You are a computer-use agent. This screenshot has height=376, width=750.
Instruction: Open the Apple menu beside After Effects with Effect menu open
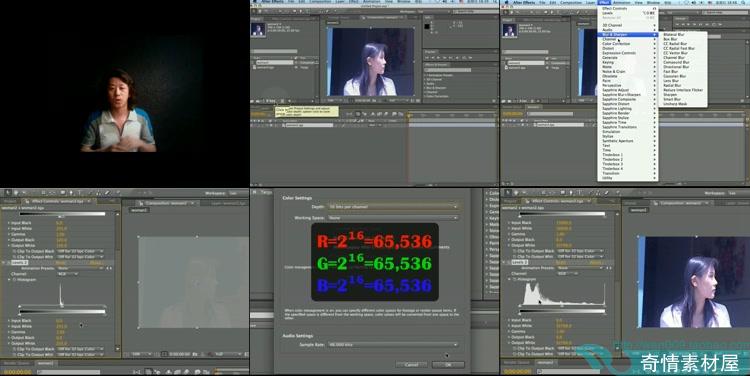click(507, 2)
